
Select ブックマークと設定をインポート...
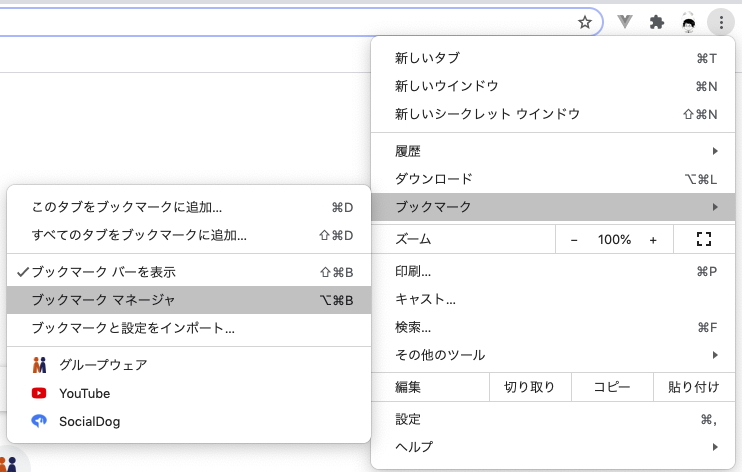(x=189, y=328)
